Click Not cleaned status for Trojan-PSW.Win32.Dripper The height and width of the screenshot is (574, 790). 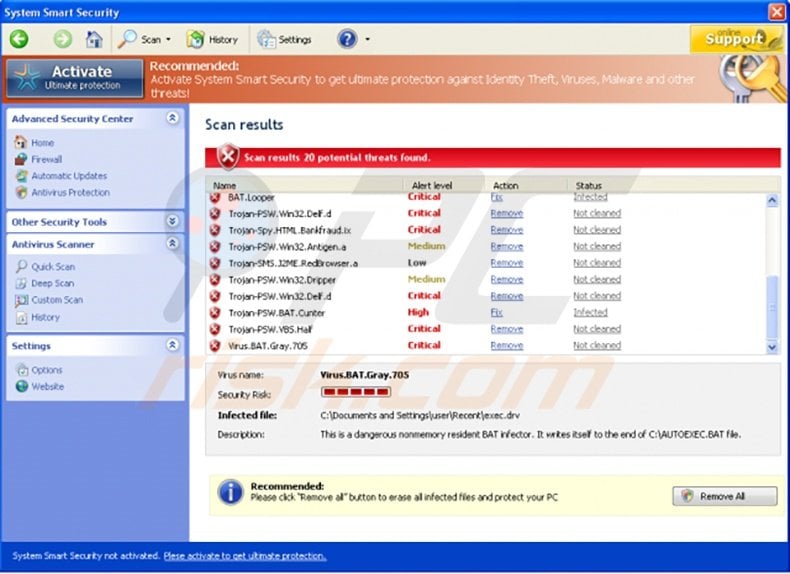coord(597,279)
